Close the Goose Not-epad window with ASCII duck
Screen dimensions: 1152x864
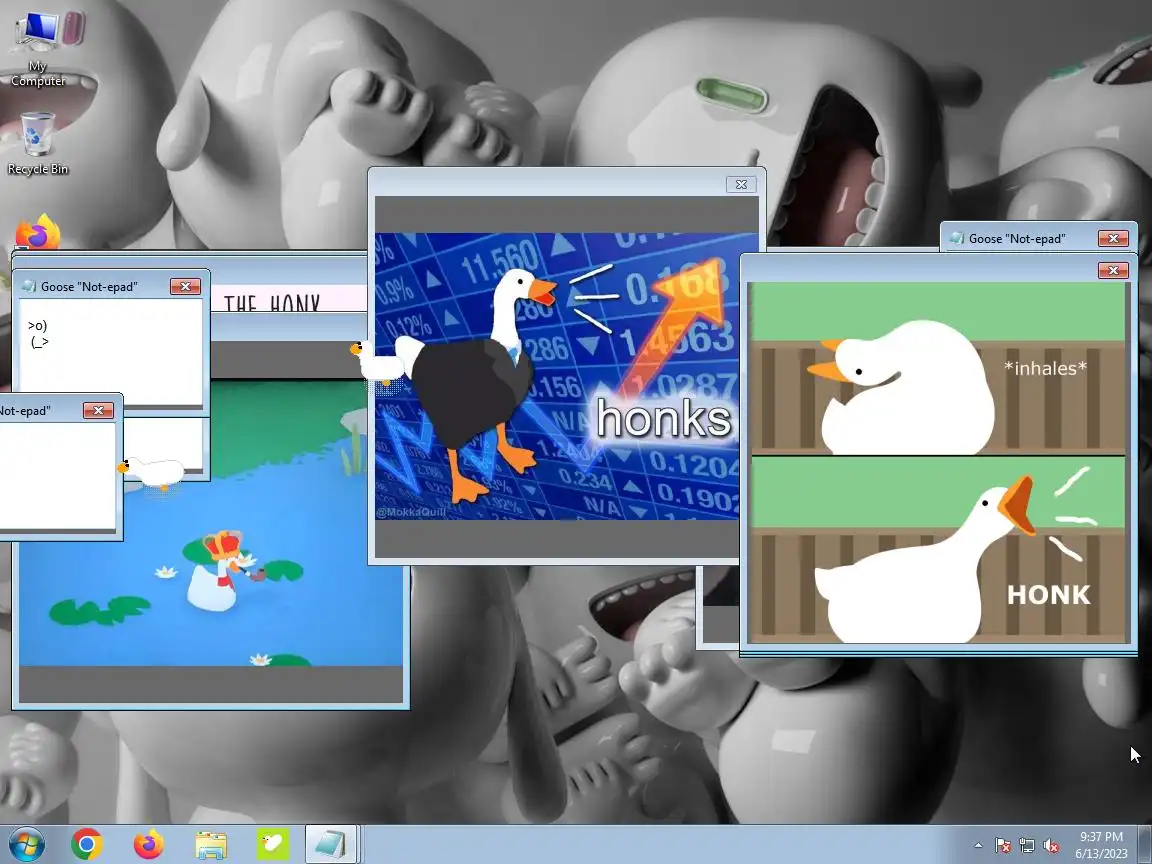click(185, 287)
